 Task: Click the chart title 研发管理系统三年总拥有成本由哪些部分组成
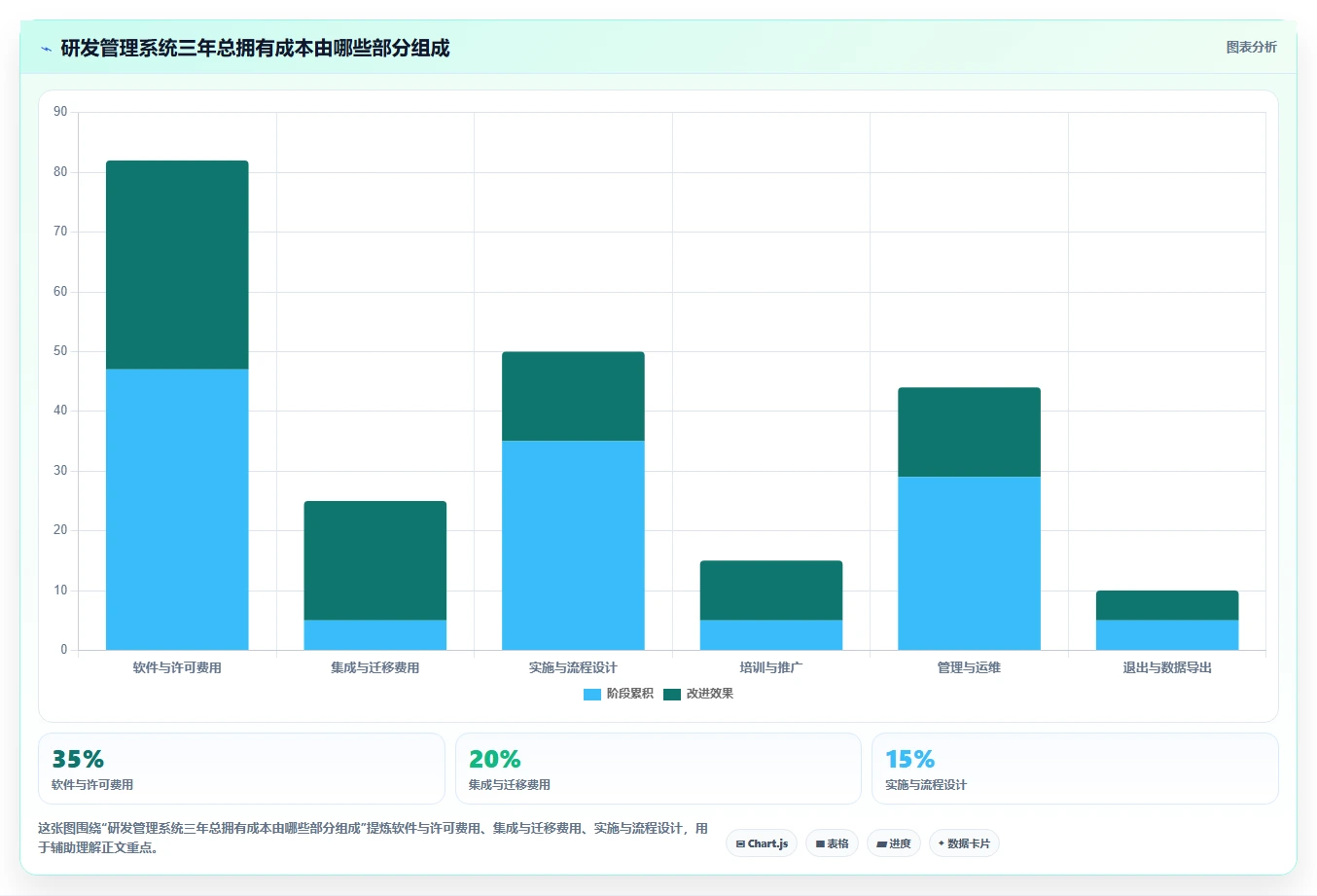click(x=255, y=49)
